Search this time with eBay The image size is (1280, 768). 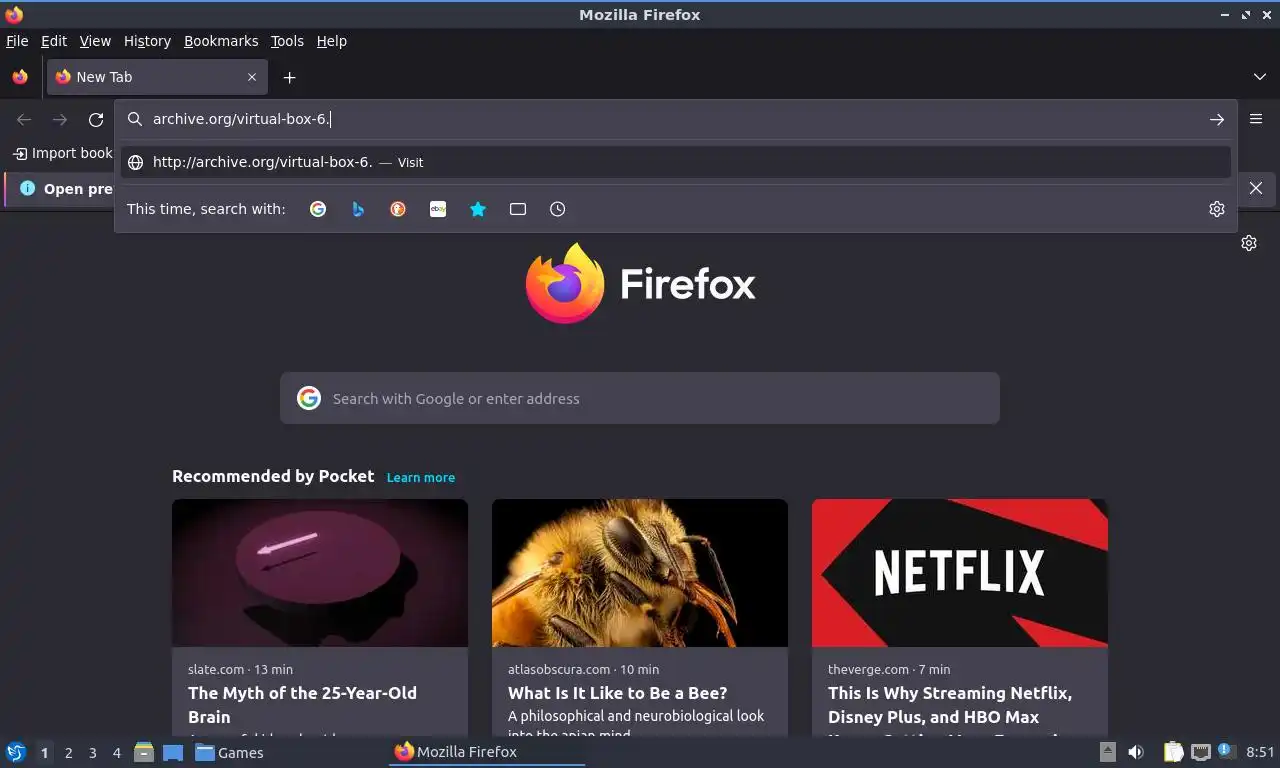click(438, 209)
